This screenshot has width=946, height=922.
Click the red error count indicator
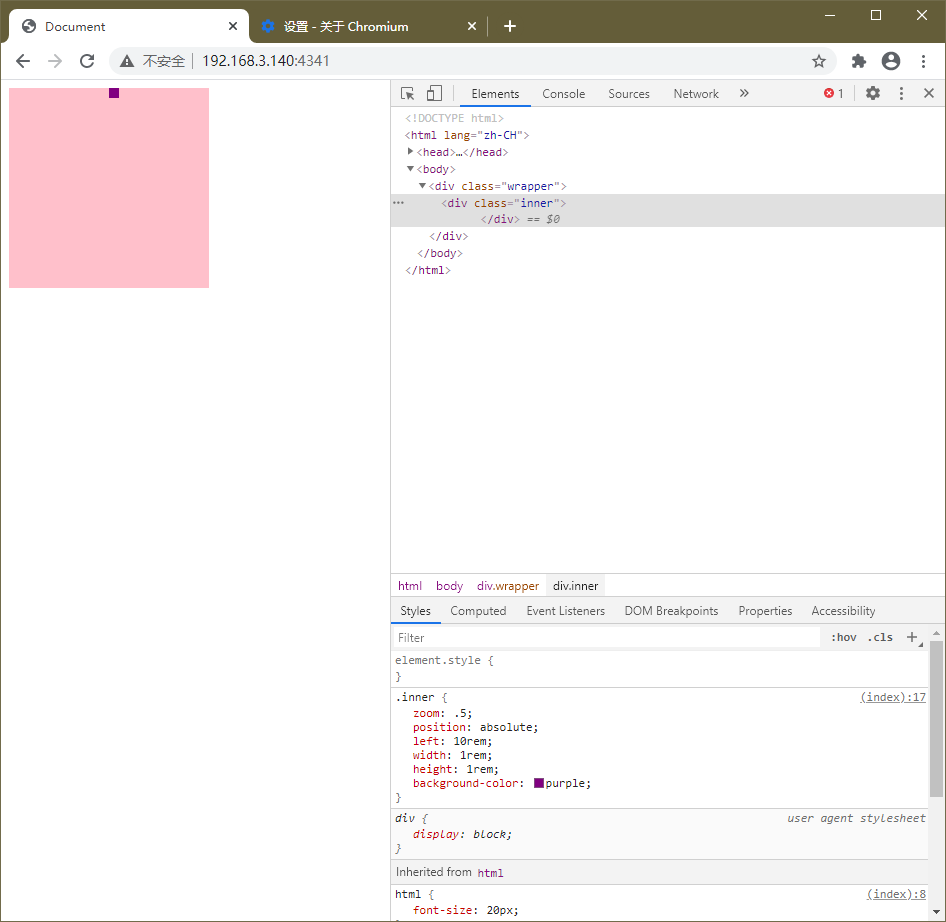(833, 93)
